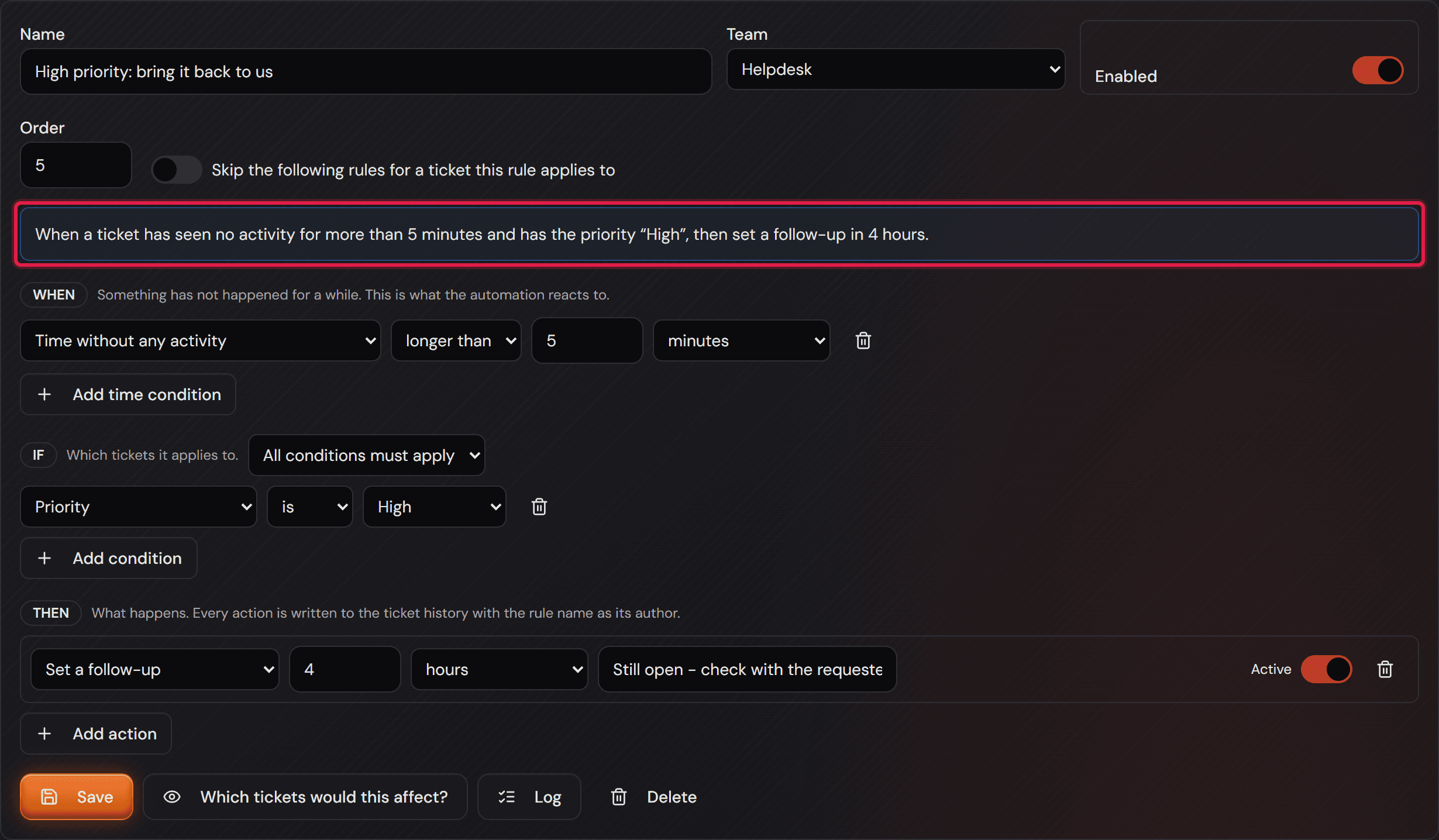Delete the Set a follow-up action
The image size is (1439, 840).
[1385, 669]
